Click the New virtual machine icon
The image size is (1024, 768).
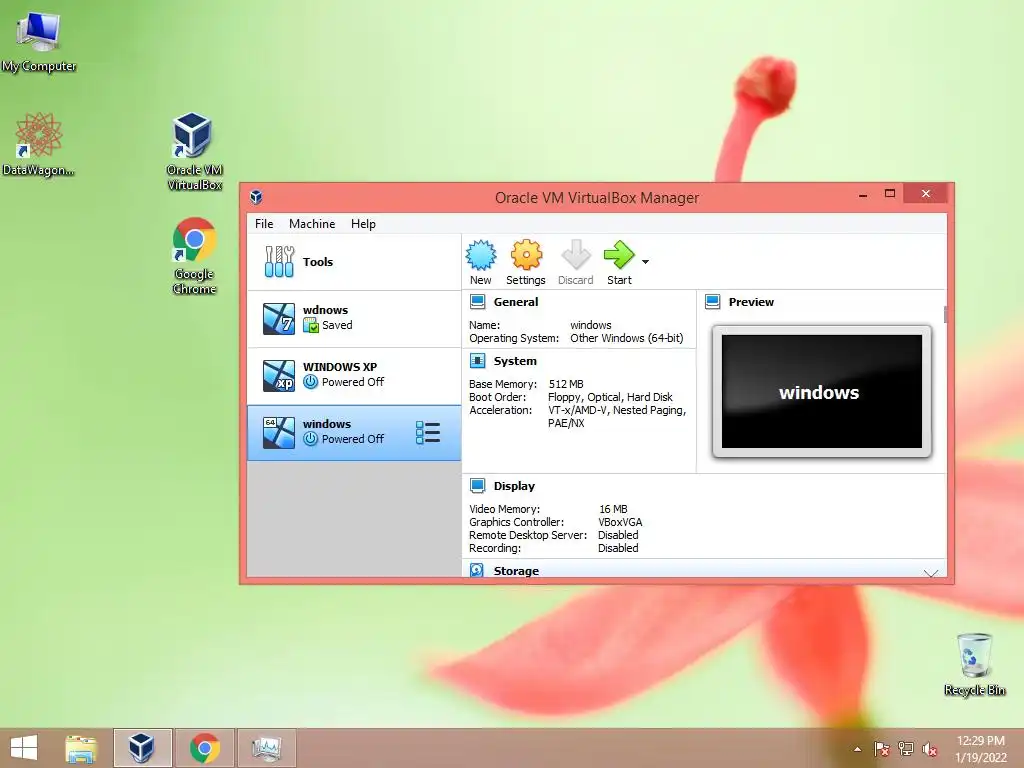(x=481, y=255)
